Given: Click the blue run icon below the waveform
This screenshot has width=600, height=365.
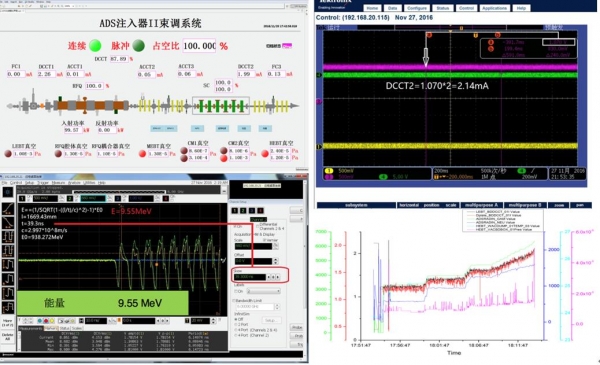Looking at the screenshot, I should click(x=40, y=321).
